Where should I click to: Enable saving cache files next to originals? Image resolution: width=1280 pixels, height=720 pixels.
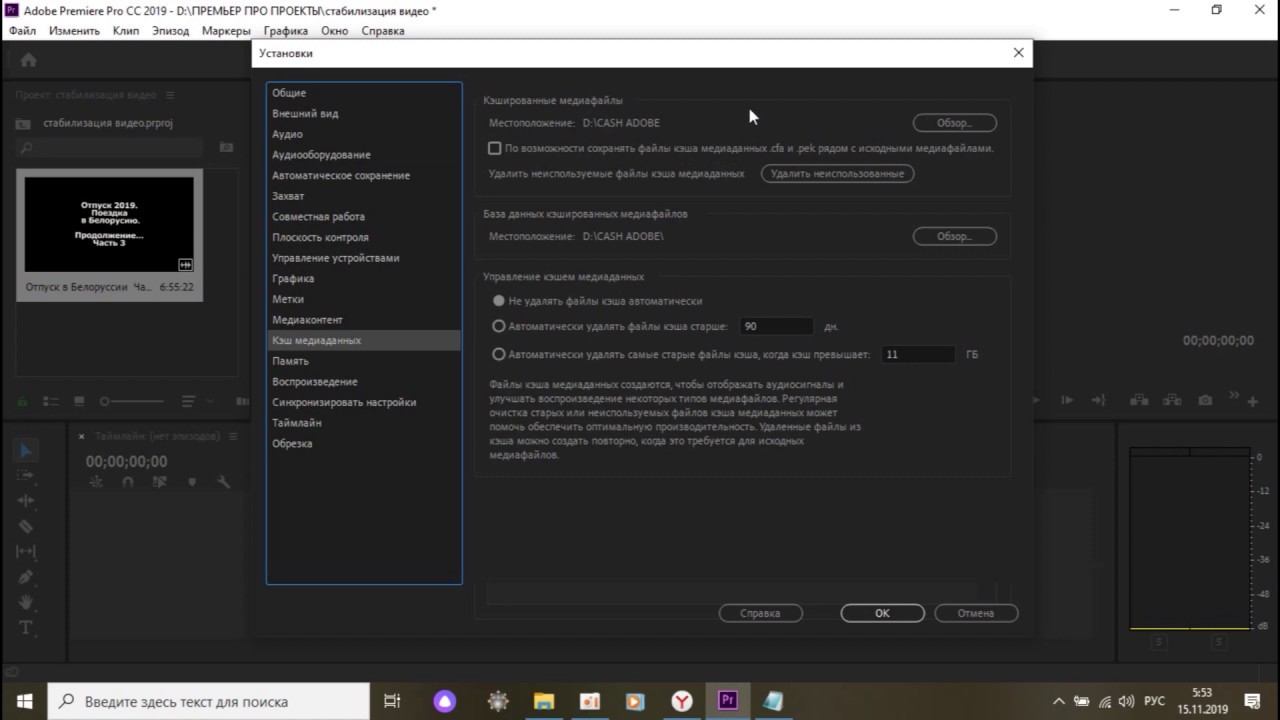pos(494,148)
